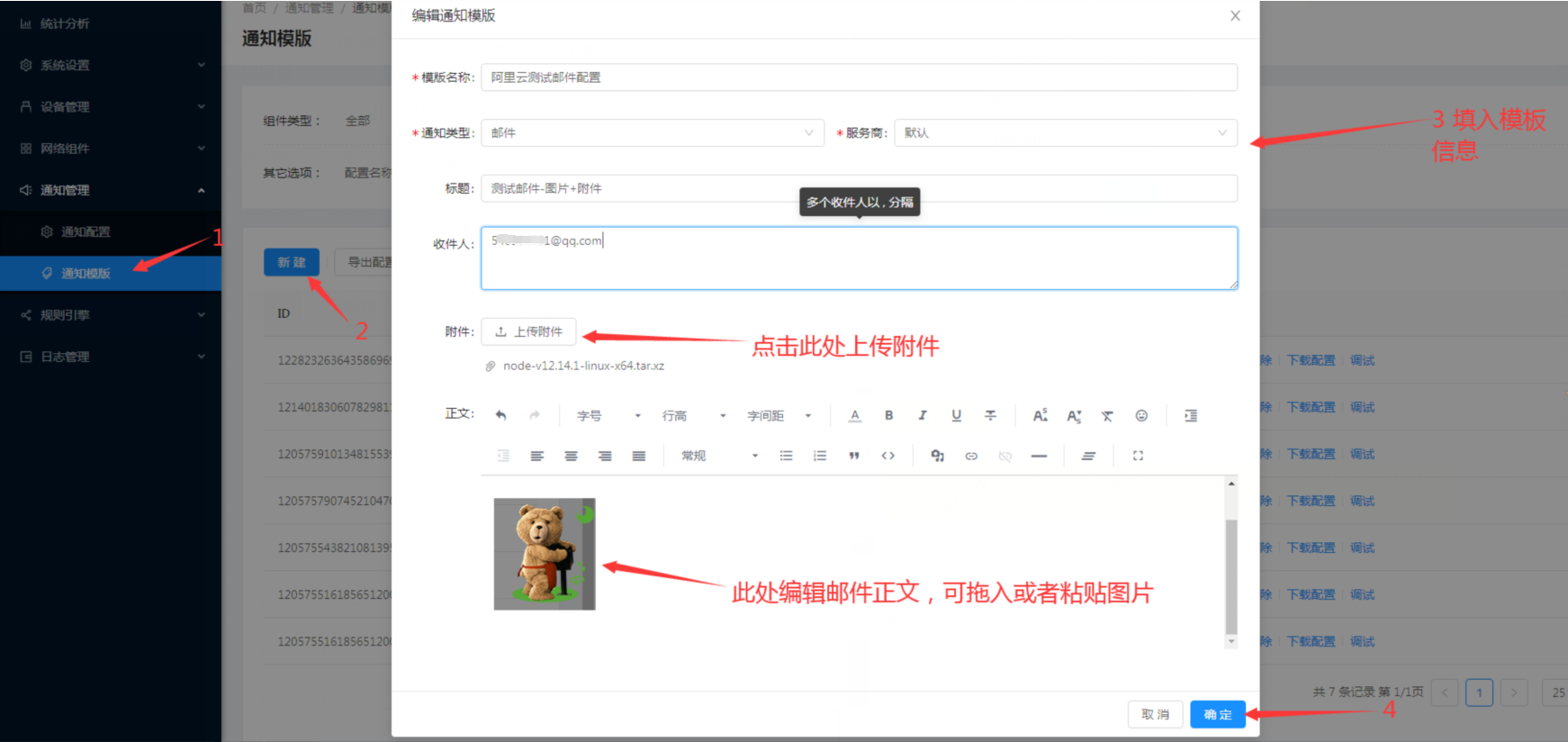Insert a bulleted unordered list
Screen dimensions: 1568x742
click(x=786, y=456)
